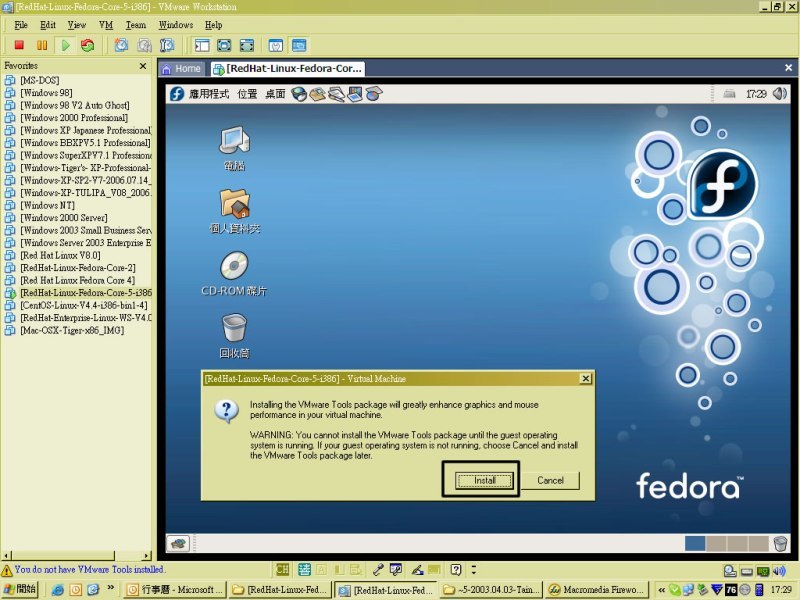Switch to the Home tab
This screenshot has height=600, width=800.
(x=182, y=69)
